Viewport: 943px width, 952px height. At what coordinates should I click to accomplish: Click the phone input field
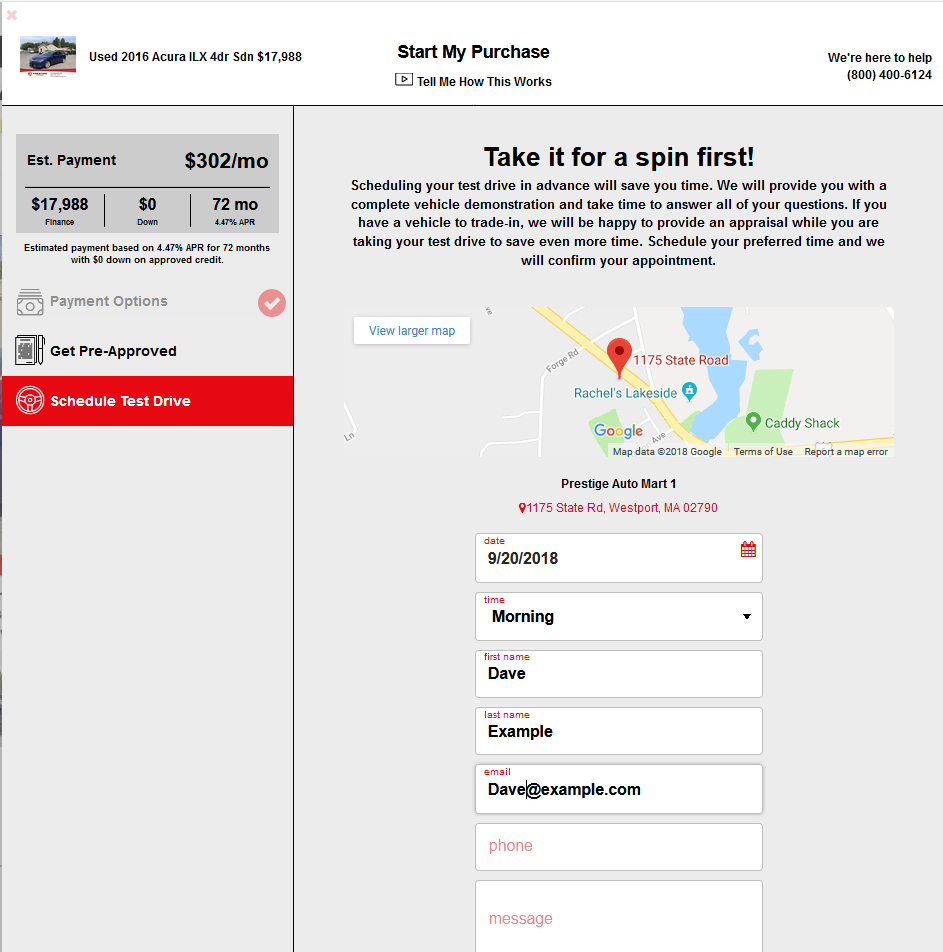(618, 846)
